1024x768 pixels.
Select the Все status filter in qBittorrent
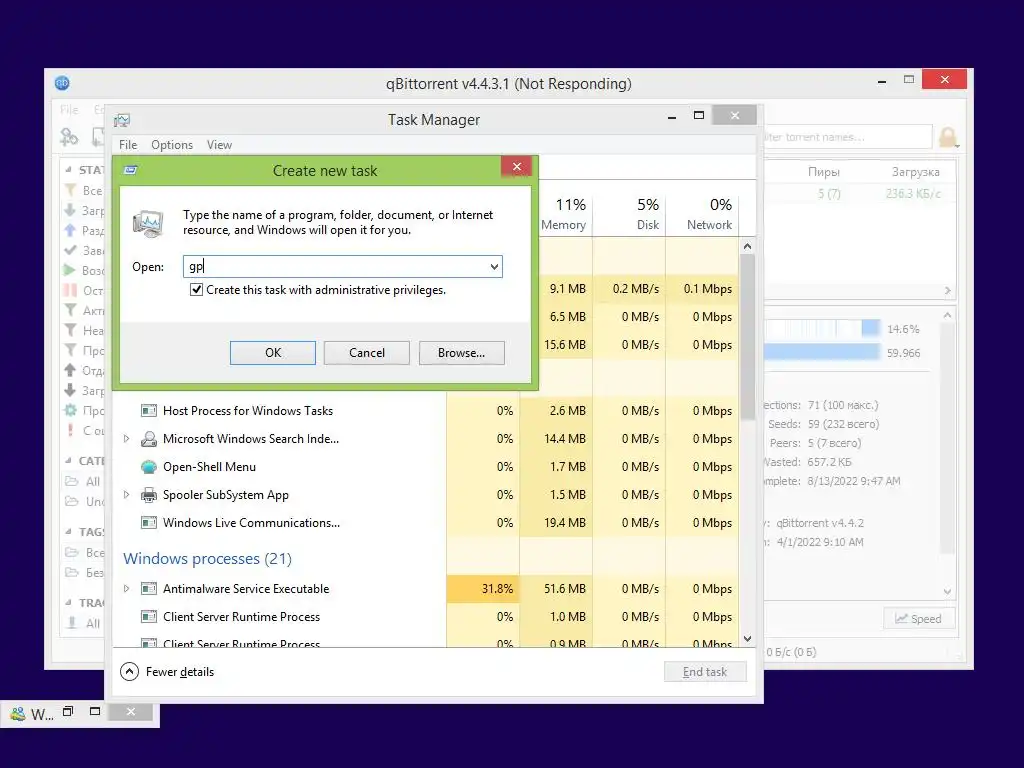pos(84,190)
